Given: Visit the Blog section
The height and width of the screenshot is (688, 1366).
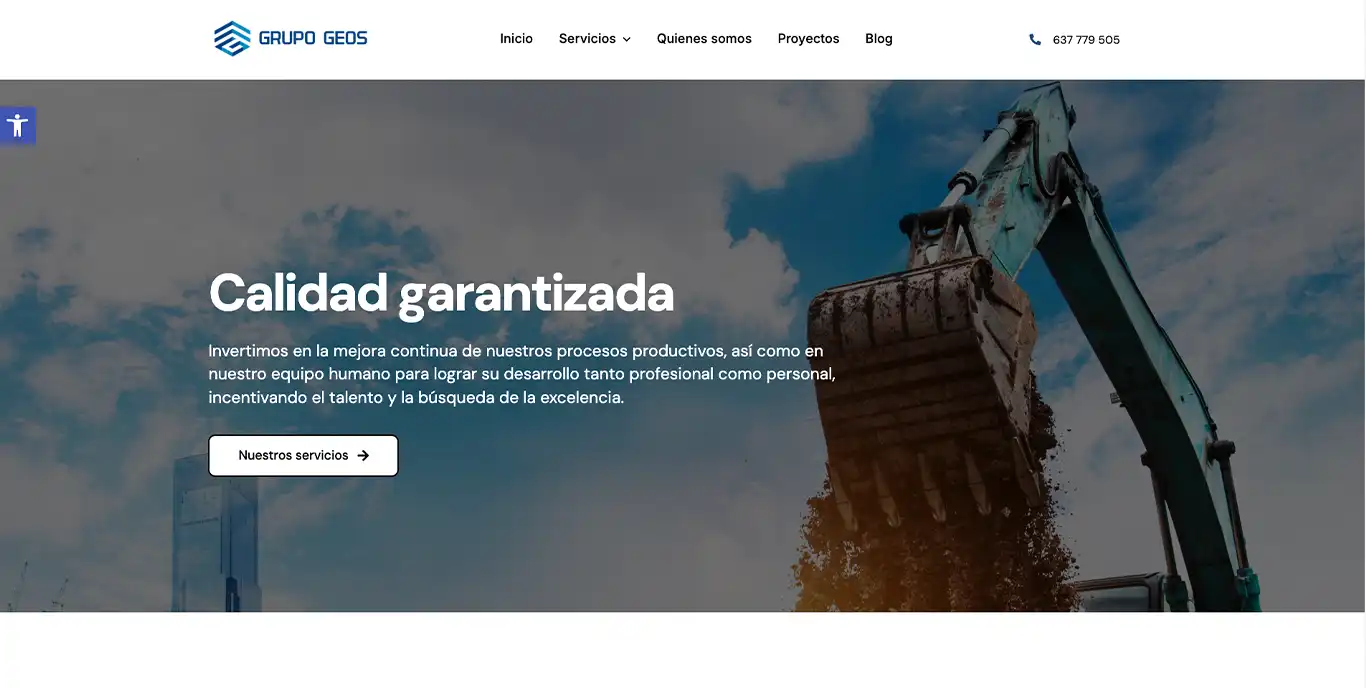Looking at the screenshot, I should (x=879, y=39).
